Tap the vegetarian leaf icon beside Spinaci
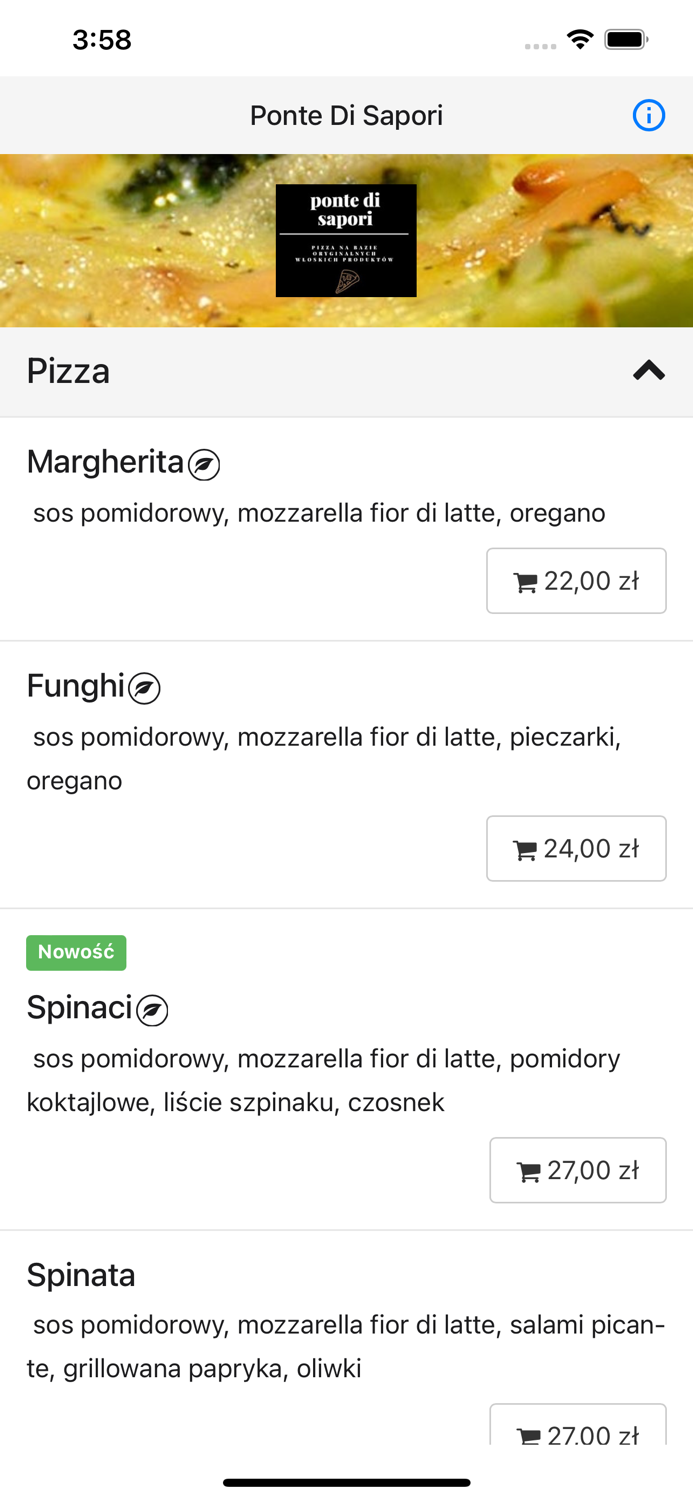Viewport: 693px width, 1500px height. [152, 1010]
